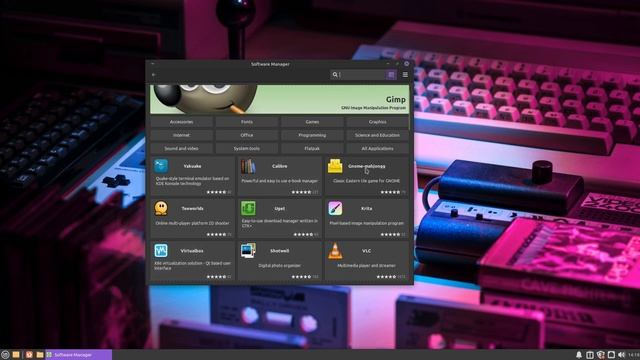The width and height of the screenshot is (640, 360).
Task: Click the Calibre books icon
Action: [248, 166]
